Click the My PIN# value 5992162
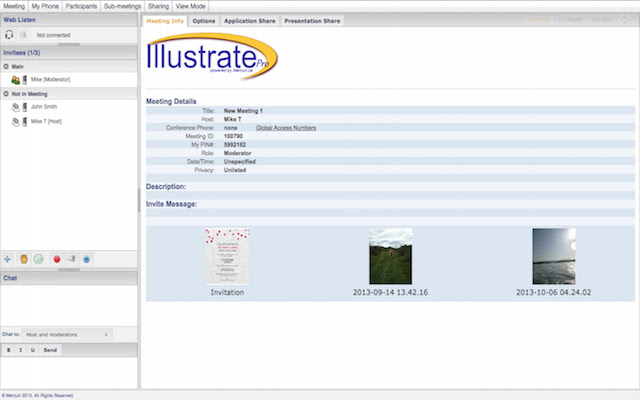Viewport: 640px width, 400px height. [235, 145]
